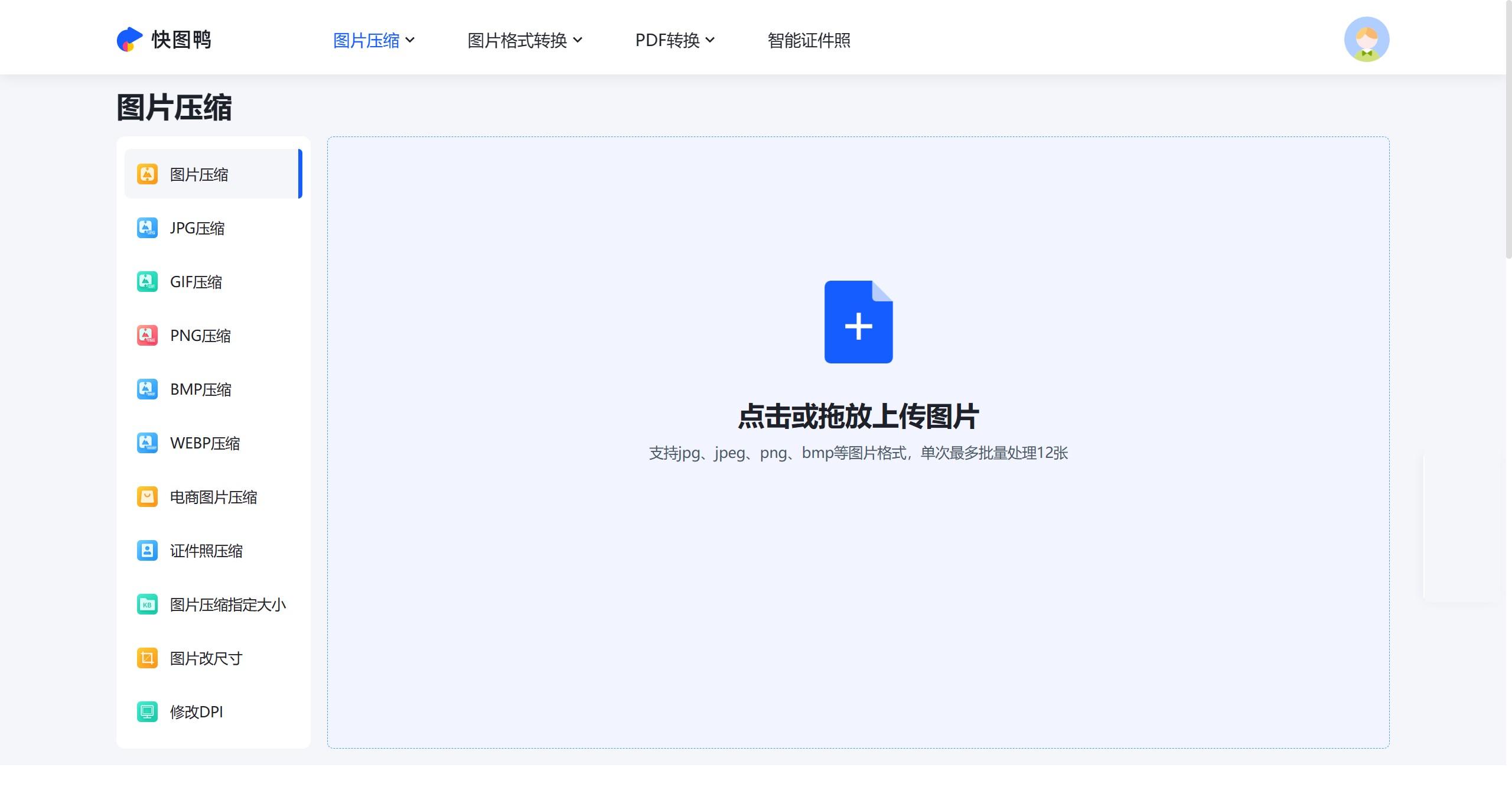Open 图片压缩指定大小 from the sidebar
This screenshot has width=1512, height=790.
pos(213,604)
